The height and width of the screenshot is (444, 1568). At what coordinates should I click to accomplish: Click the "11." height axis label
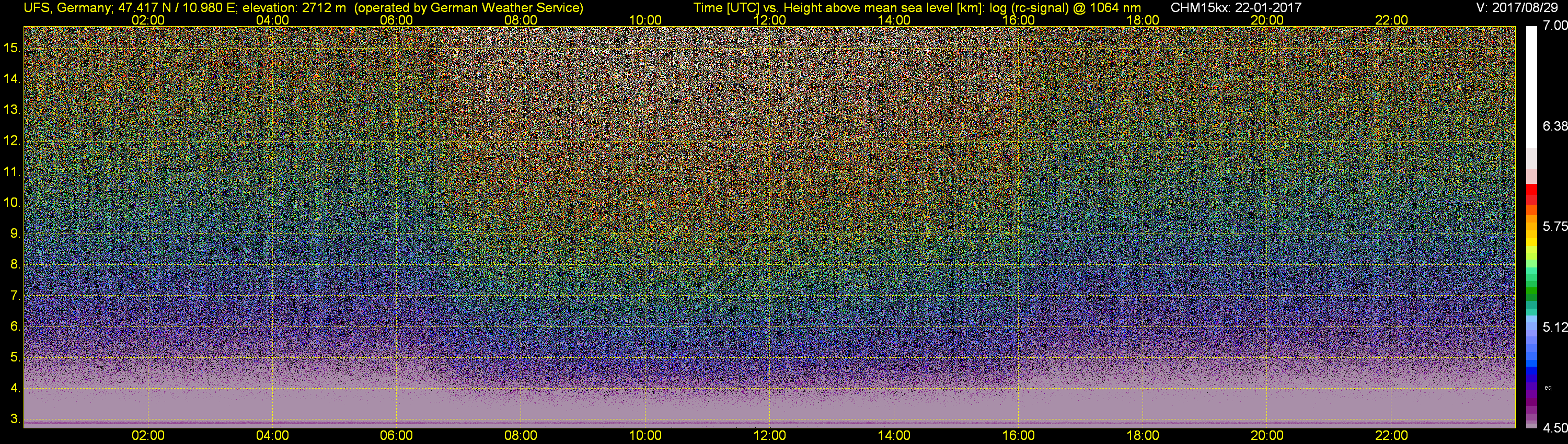[12, 172]
